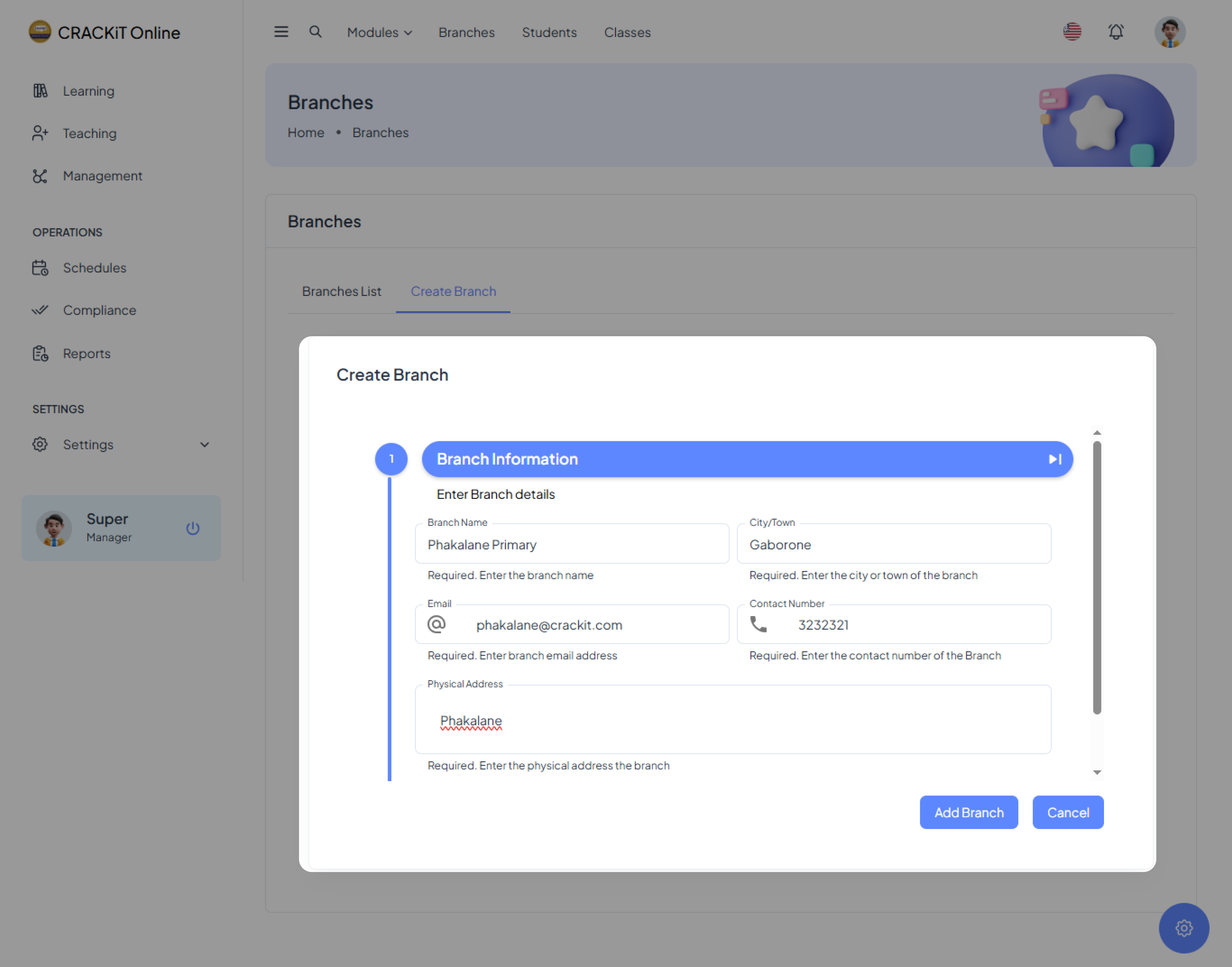Click the Add Branch button
This screenshot has width=1232, height=967.
click(968, 812)
